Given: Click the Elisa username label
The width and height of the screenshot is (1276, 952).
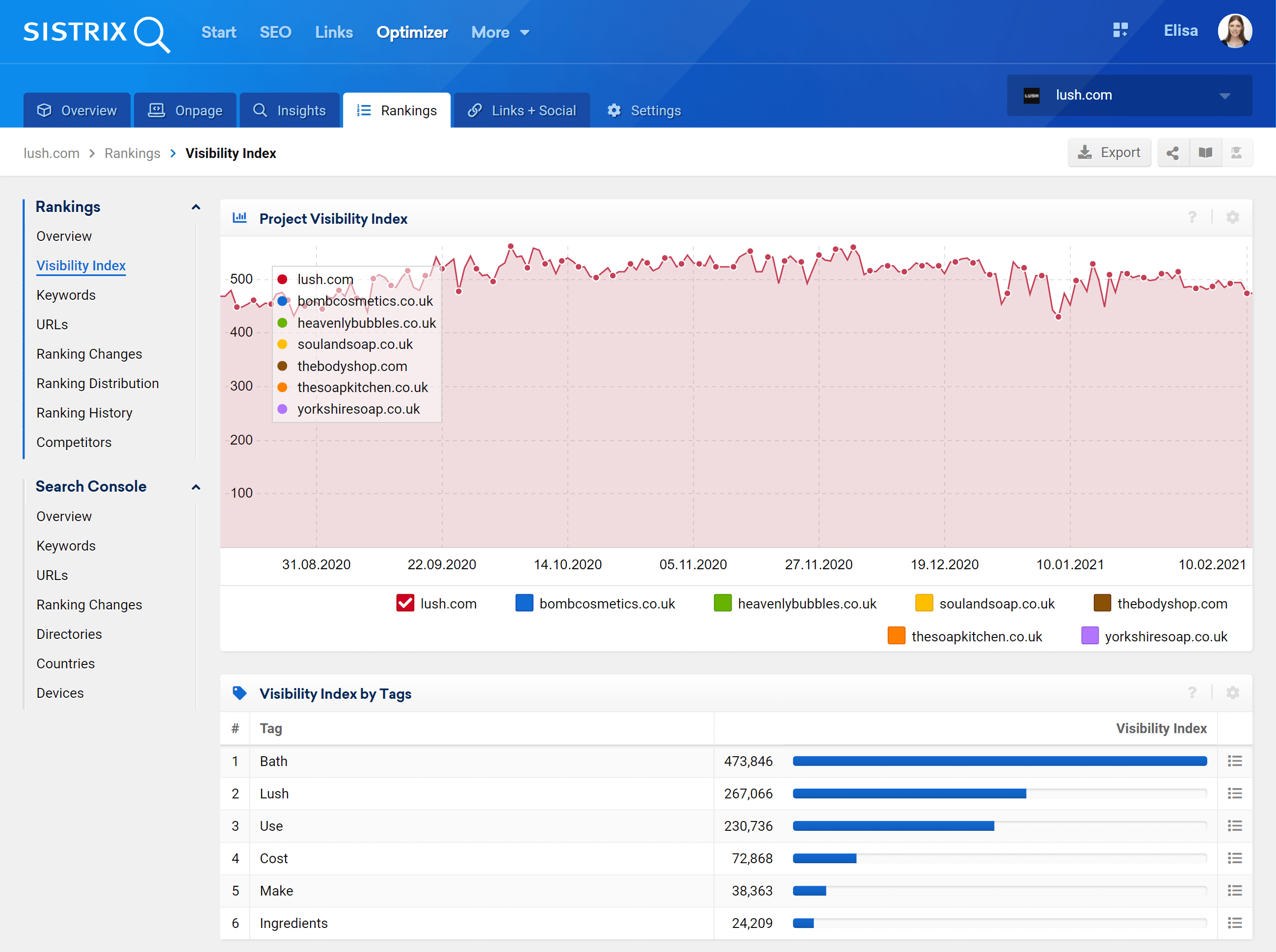Looking at the screenshot, I should pos(1180,31).
